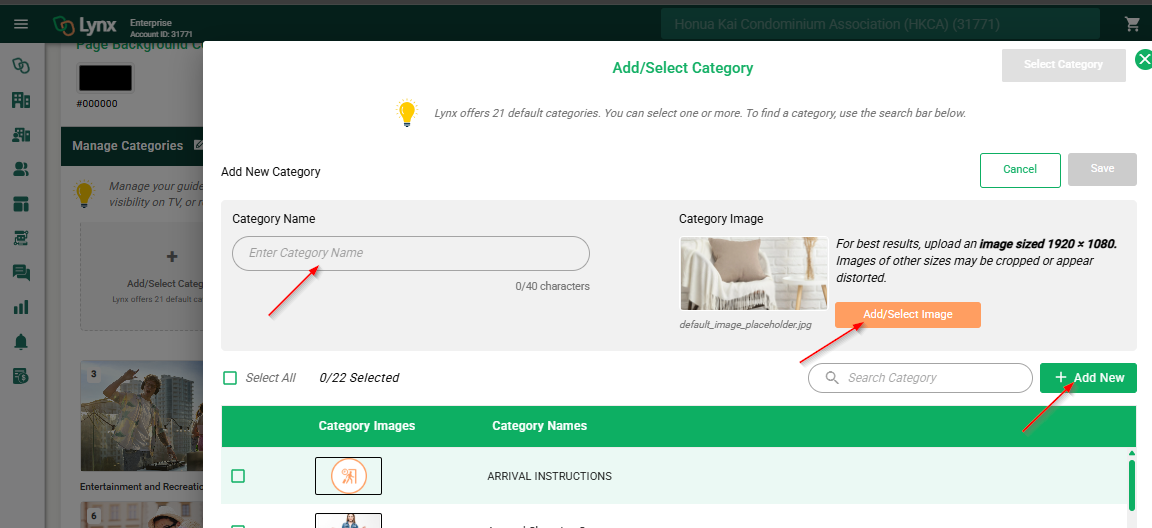This screenshot has width=1152, height=528.
Task: Click the ARRIVAL INSTRUCTIONS category name
Action: [550, 476]
